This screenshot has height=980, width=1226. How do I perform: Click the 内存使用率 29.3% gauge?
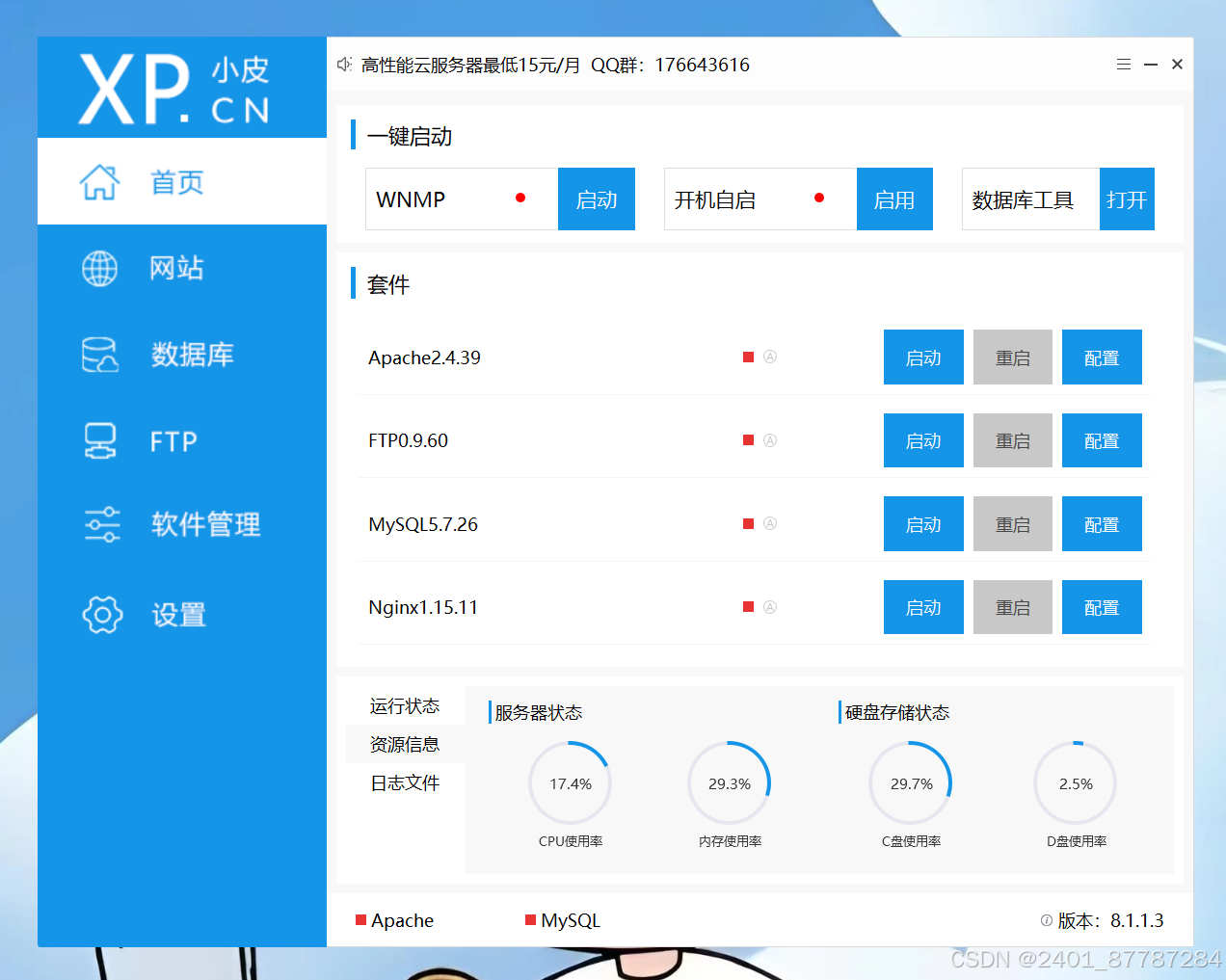(x=730, y=783)
